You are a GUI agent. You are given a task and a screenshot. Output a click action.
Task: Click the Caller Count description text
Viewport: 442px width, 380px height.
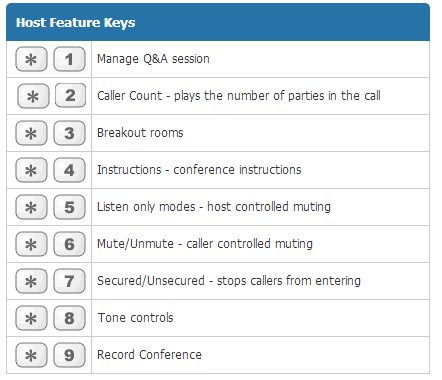[239, 96]
